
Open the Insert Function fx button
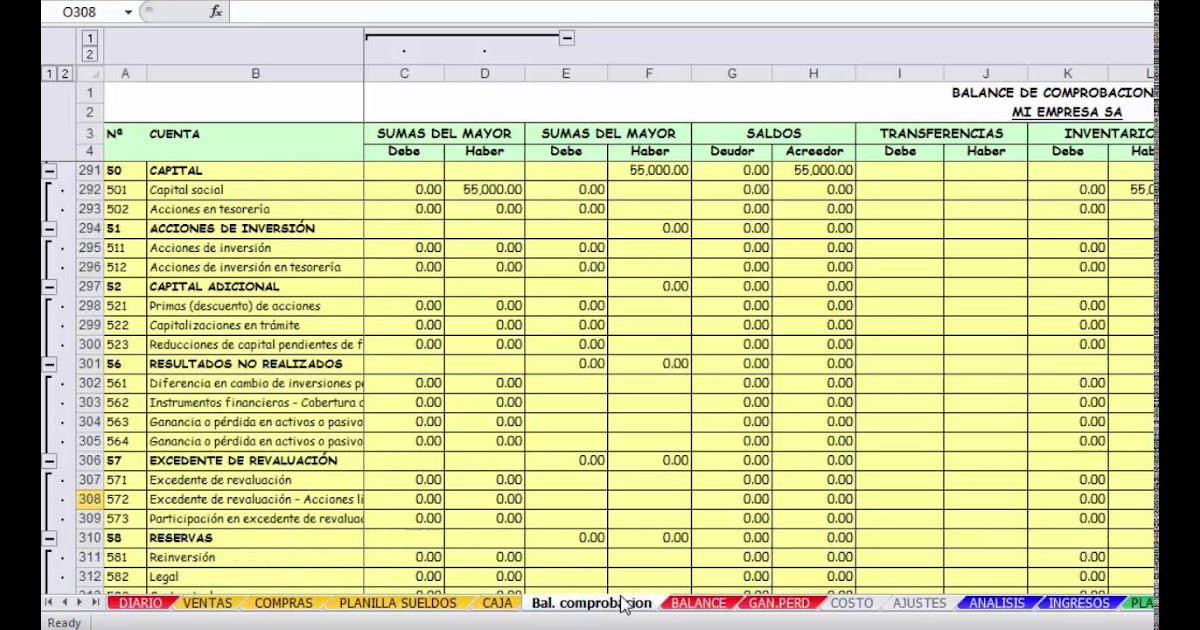click(215, 12)
